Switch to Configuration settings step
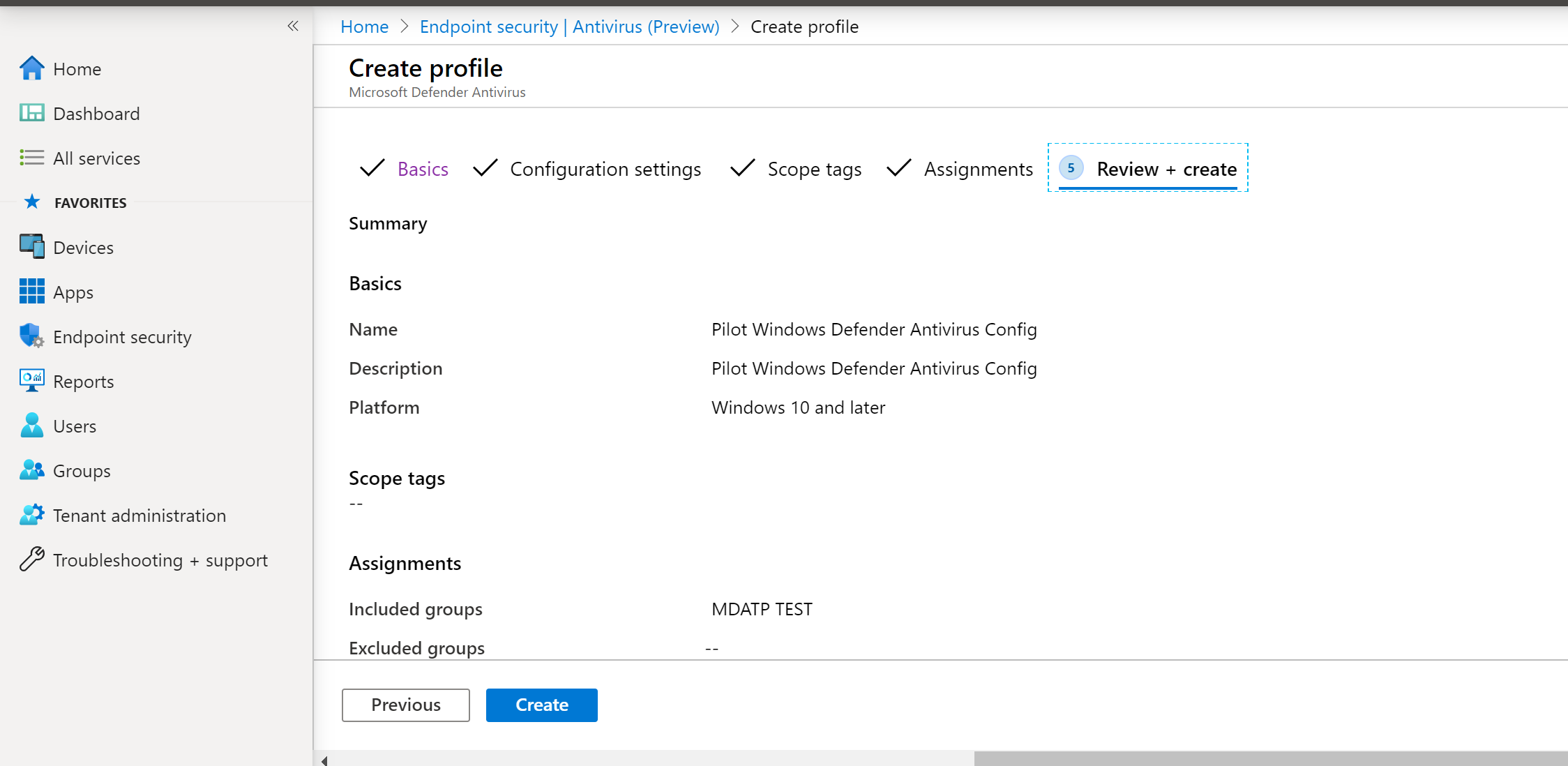Screen dimensions: 1568x766 [x=605, y=169]
